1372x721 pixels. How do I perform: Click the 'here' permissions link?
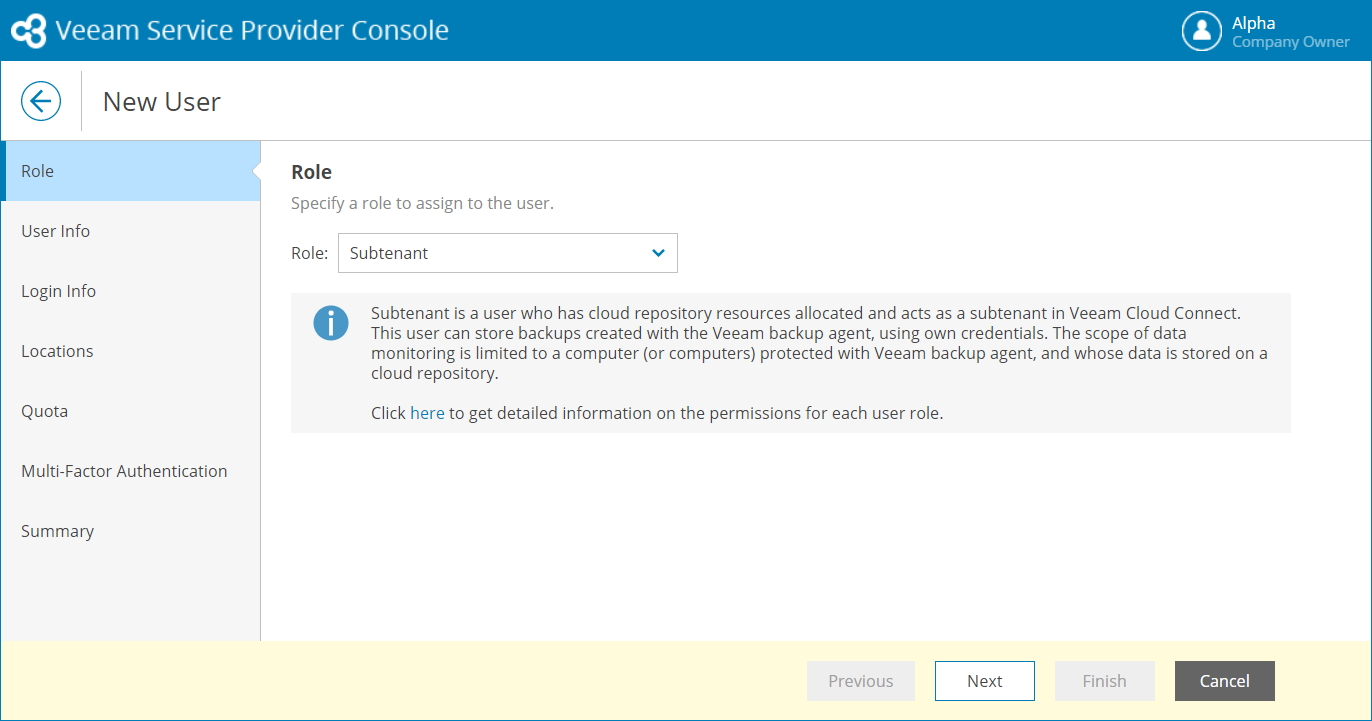427,413
